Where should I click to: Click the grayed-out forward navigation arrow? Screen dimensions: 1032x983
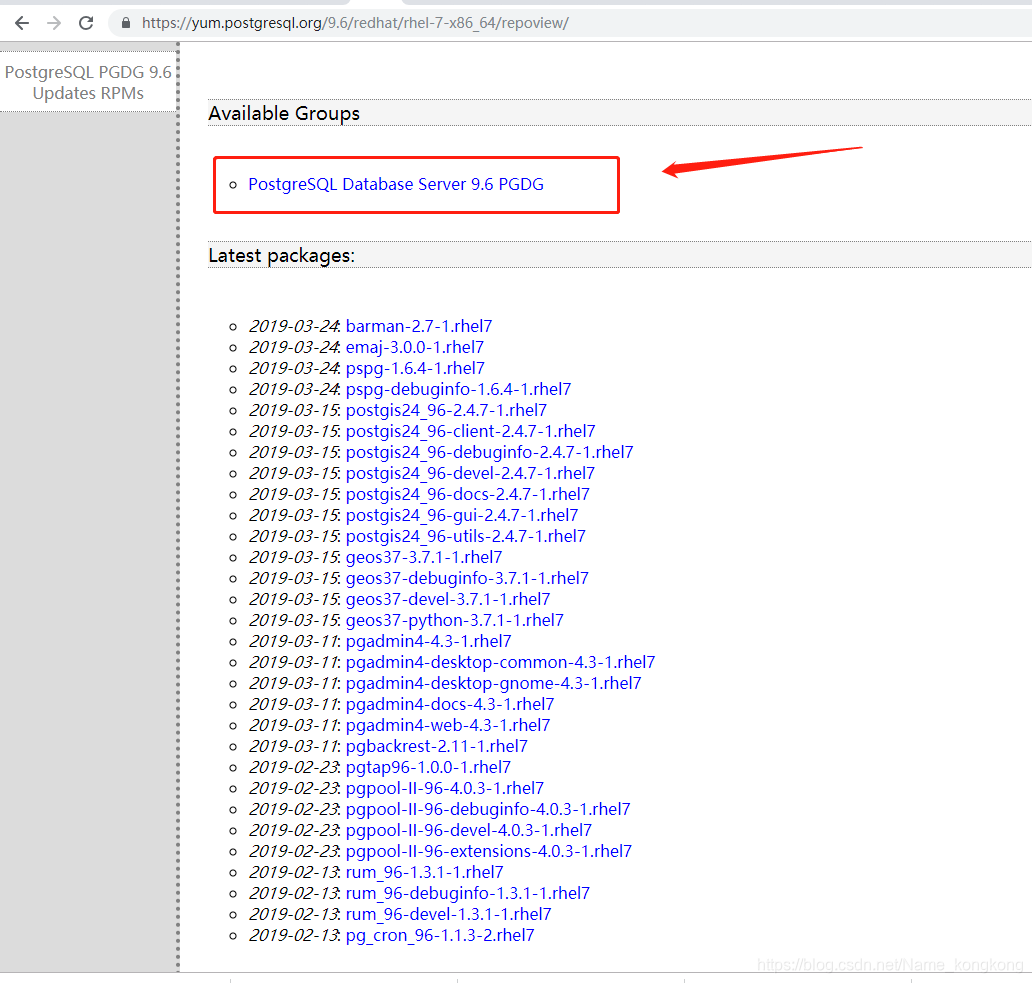pyautogui.click(x=53, y=22)
